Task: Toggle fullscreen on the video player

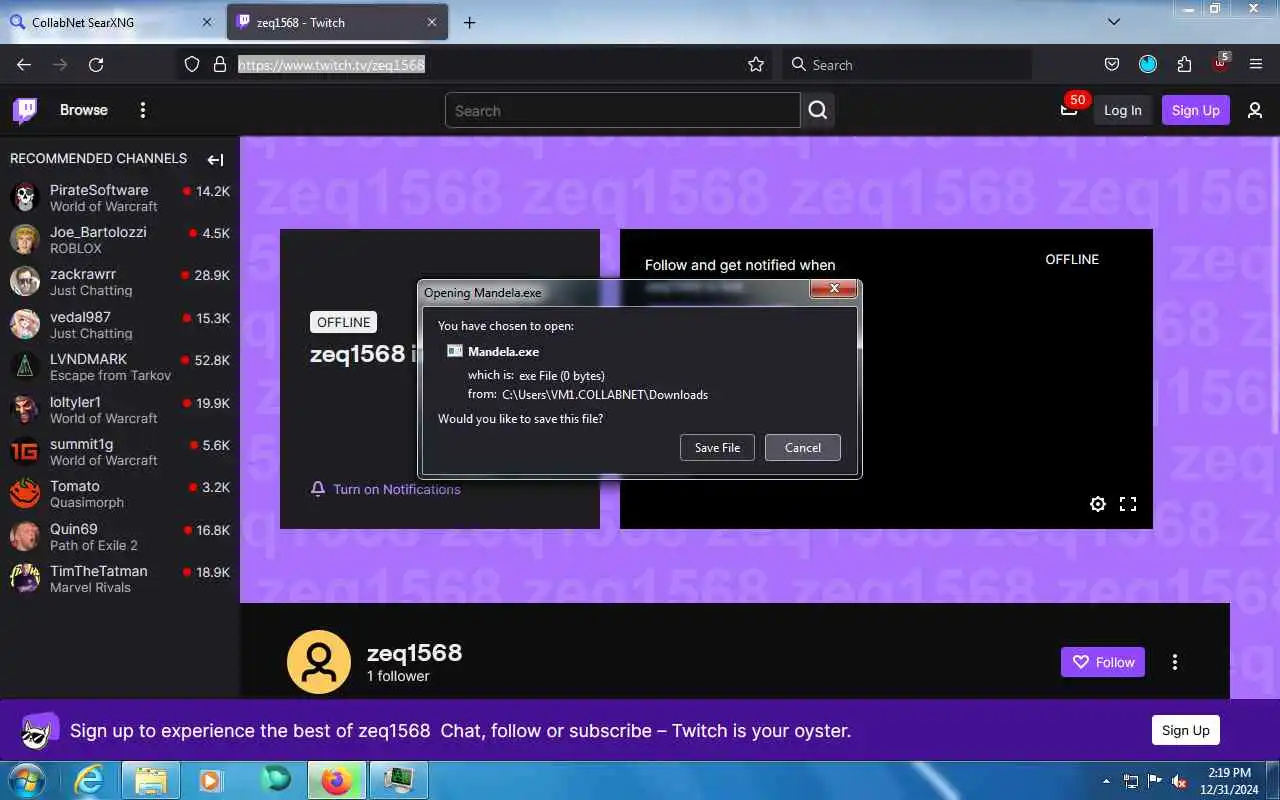Action: [1128, 504]
